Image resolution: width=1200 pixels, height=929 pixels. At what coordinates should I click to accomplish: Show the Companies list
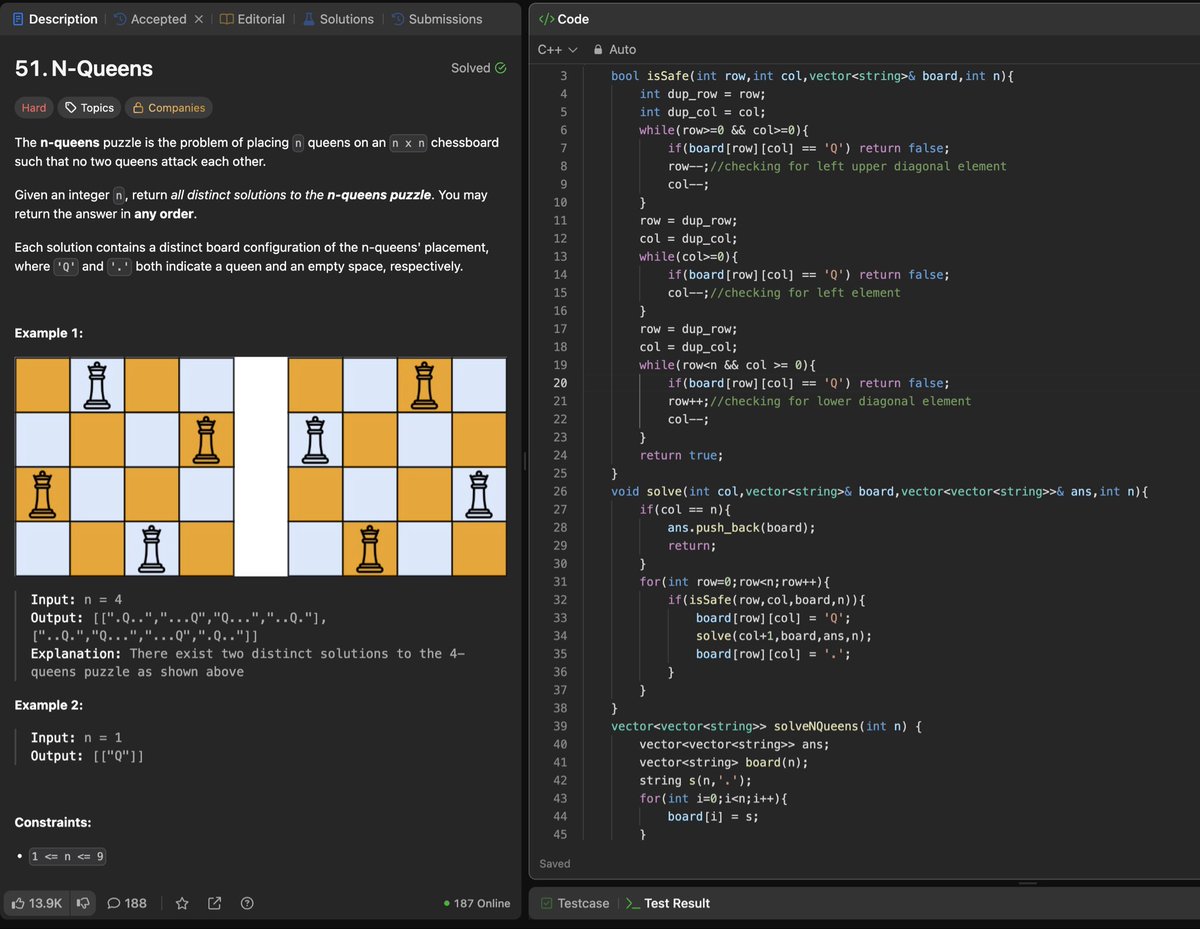coord(169,108)
